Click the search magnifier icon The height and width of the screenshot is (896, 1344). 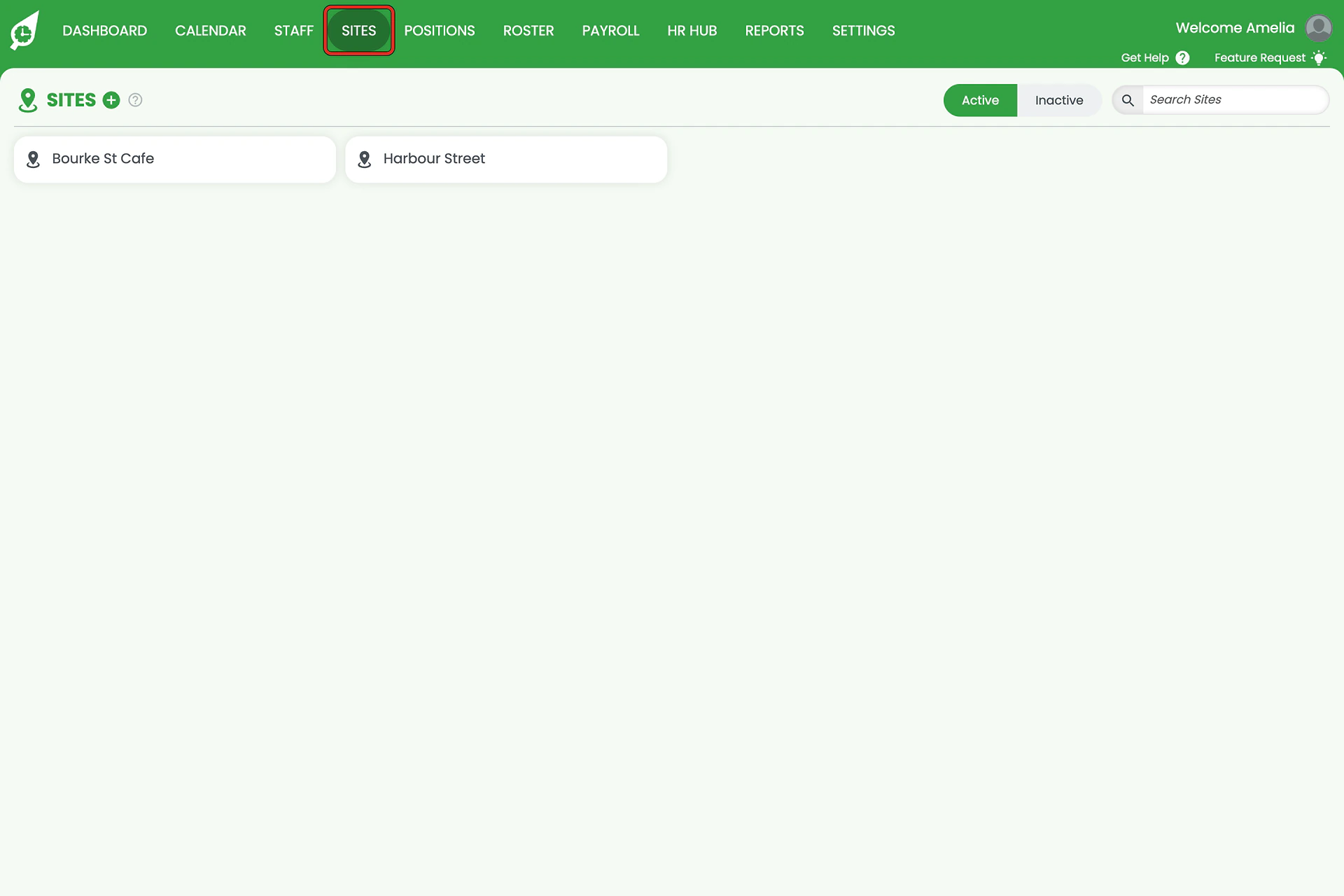click(x=1128, y=100)
